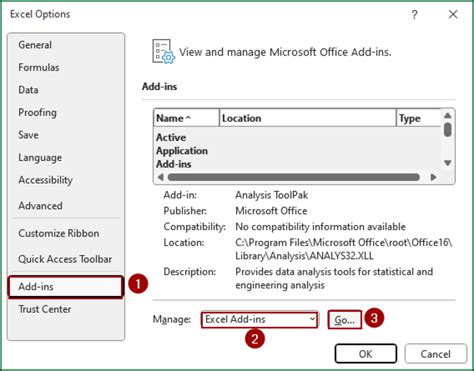Click the Cancel button
This screenshot has width=474, height=371.
[435, 354]
